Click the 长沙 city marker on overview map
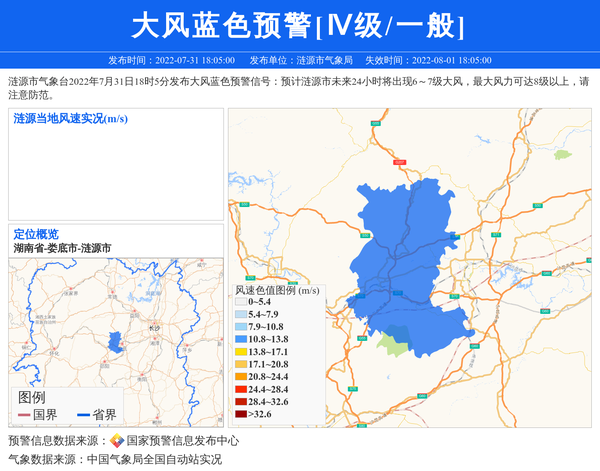Screen dimensions: 600x471 (x=152, y=327)
